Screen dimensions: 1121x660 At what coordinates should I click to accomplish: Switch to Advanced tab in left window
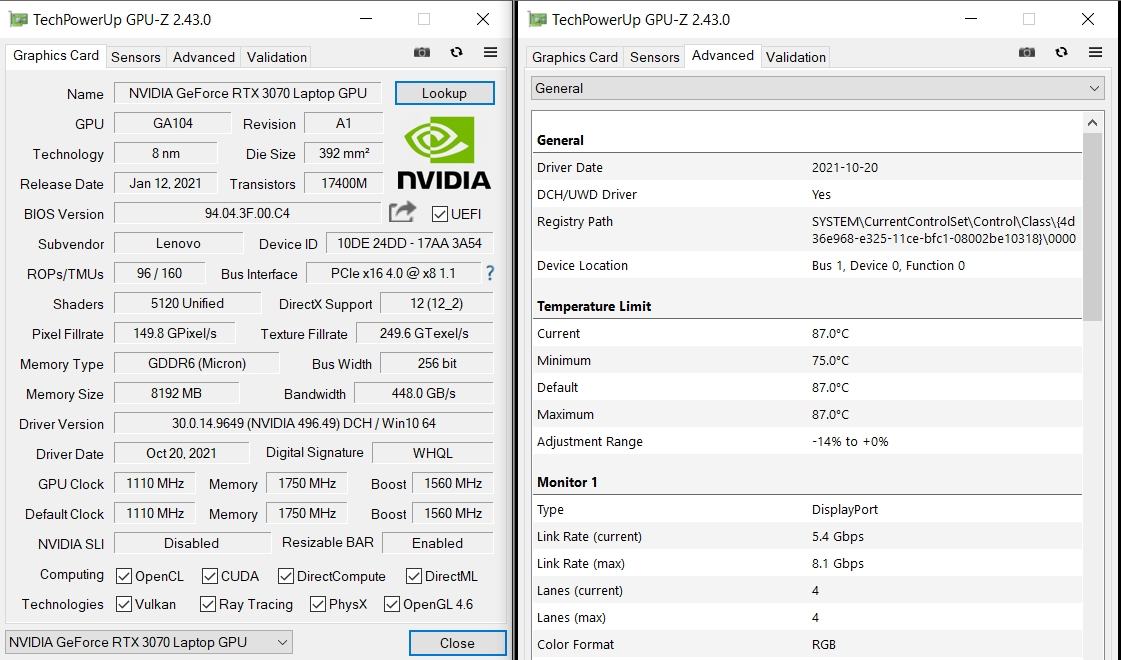[x=204, y=57]
